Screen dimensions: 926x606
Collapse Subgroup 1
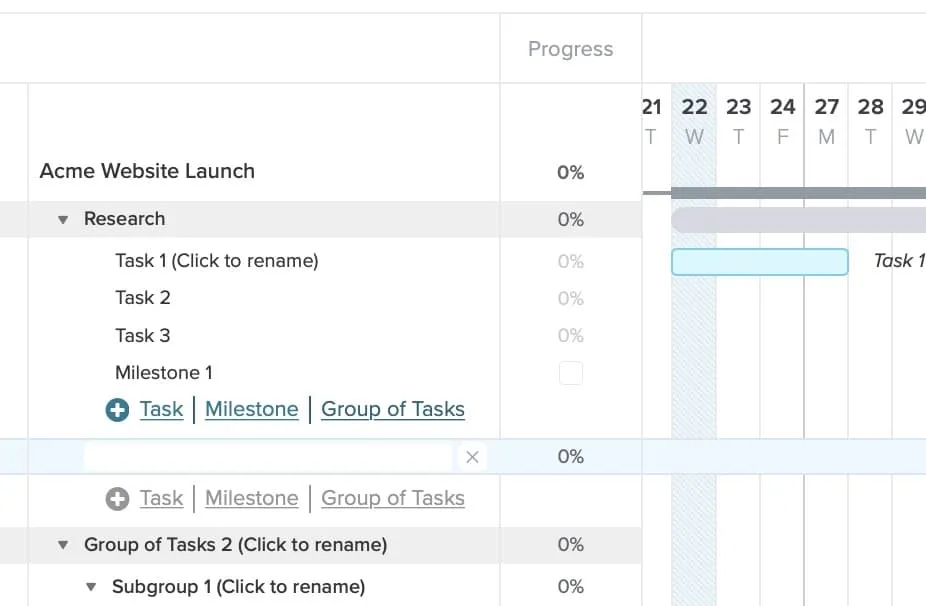[91, 587]
